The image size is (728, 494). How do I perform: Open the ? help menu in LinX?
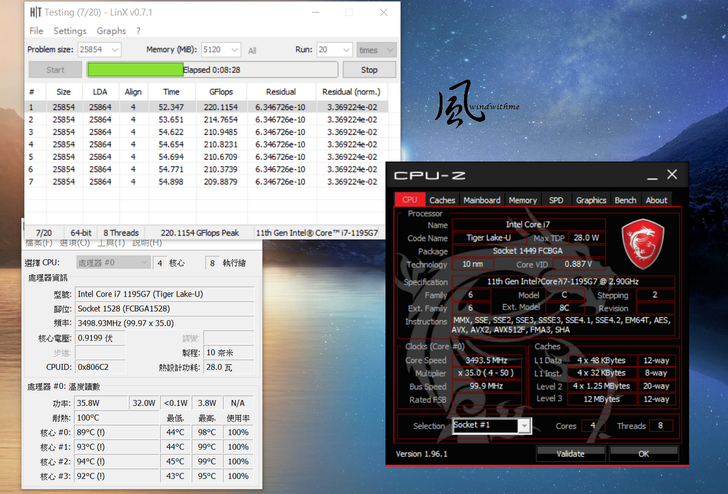tap(138, 31)
